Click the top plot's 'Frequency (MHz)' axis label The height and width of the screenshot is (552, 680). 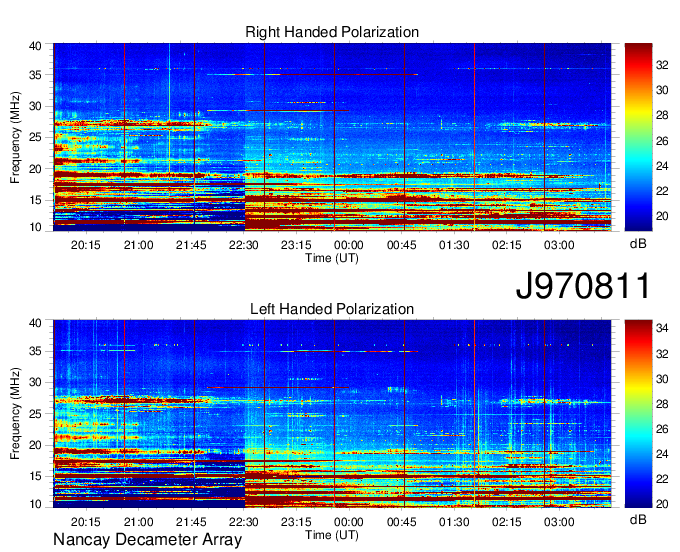(x=15, y=137)
